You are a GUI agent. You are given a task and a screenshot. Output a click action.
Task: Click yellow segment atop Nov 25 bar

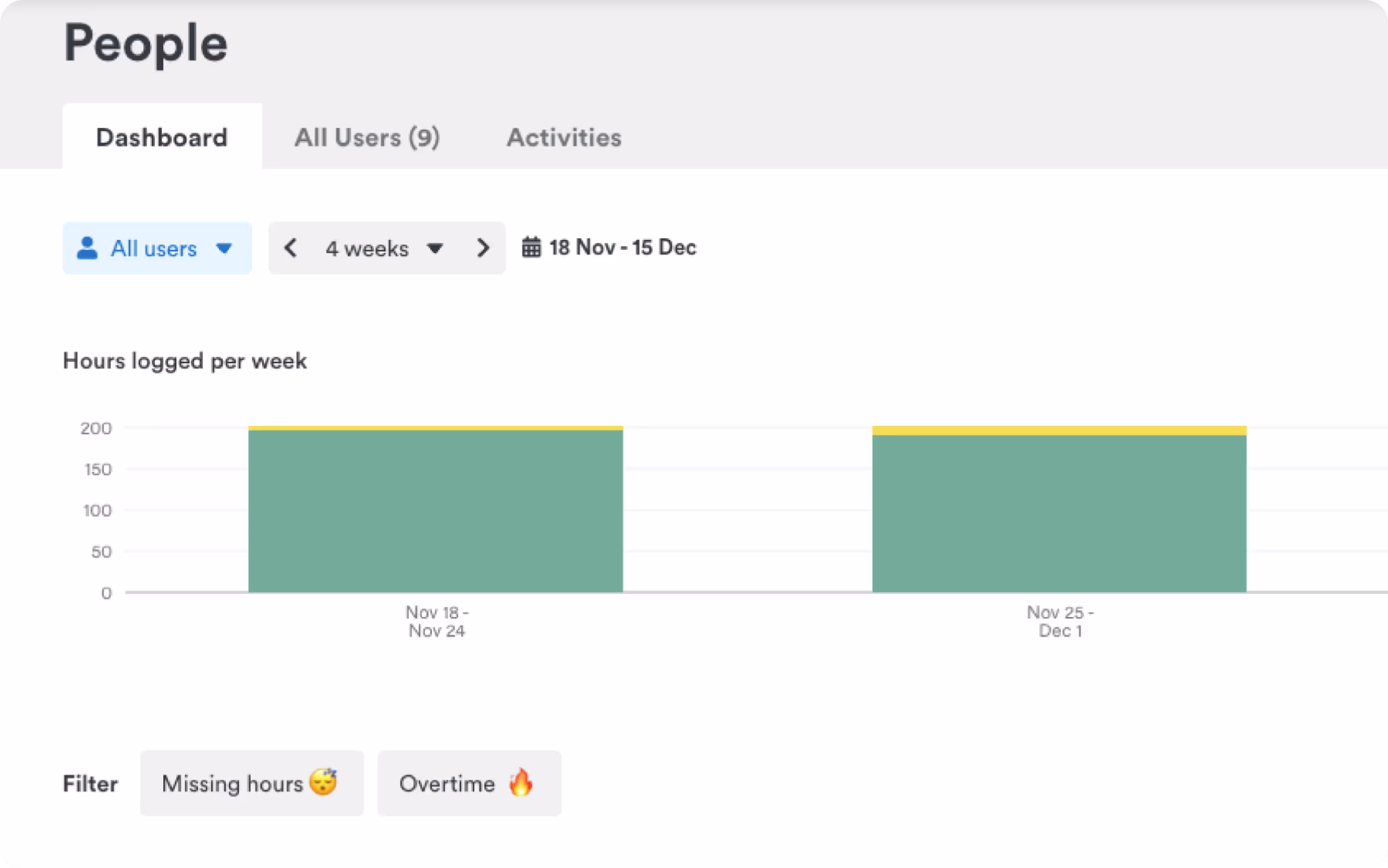pyautogui.click(x=1059, y=431)
